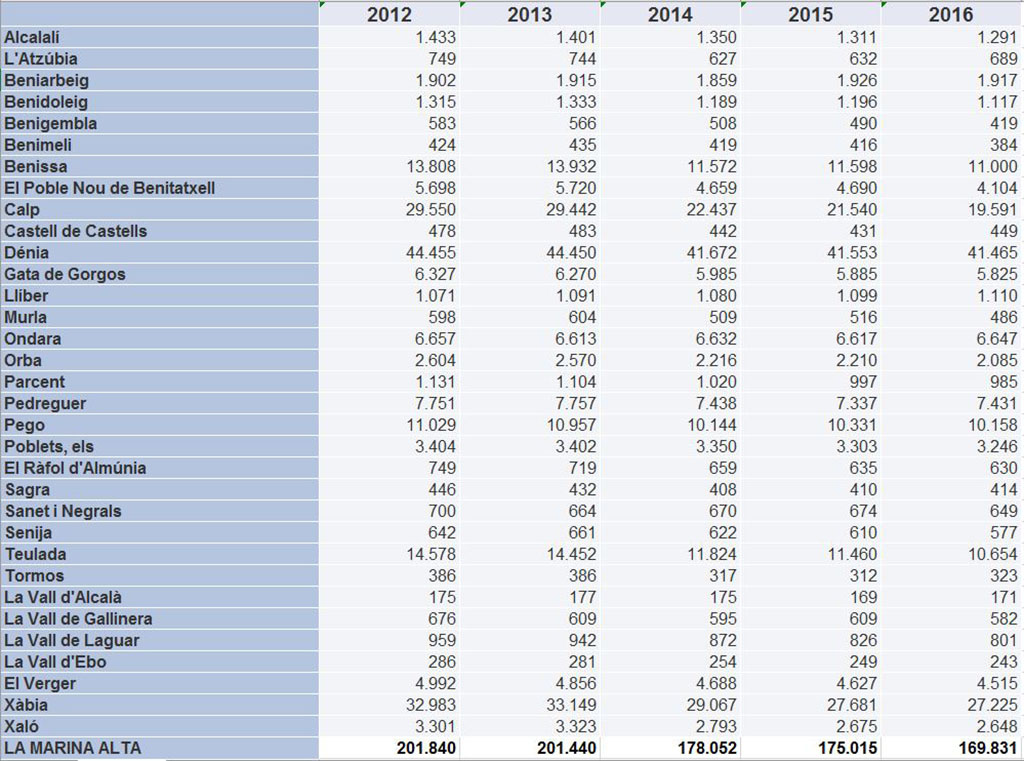Select the 2012 column header
1024x761 pixels.
tap(389, 14)
